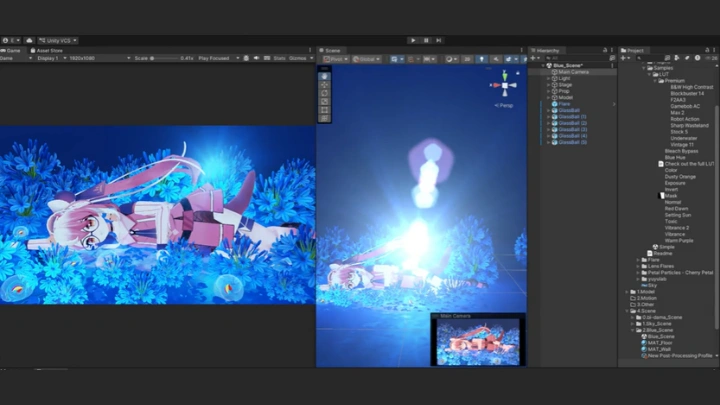Image resolution: width=720 pixels, height=405 pixels.
Task: Select the Blue Hue asset in Project
Action: click(x=675, y=158)
